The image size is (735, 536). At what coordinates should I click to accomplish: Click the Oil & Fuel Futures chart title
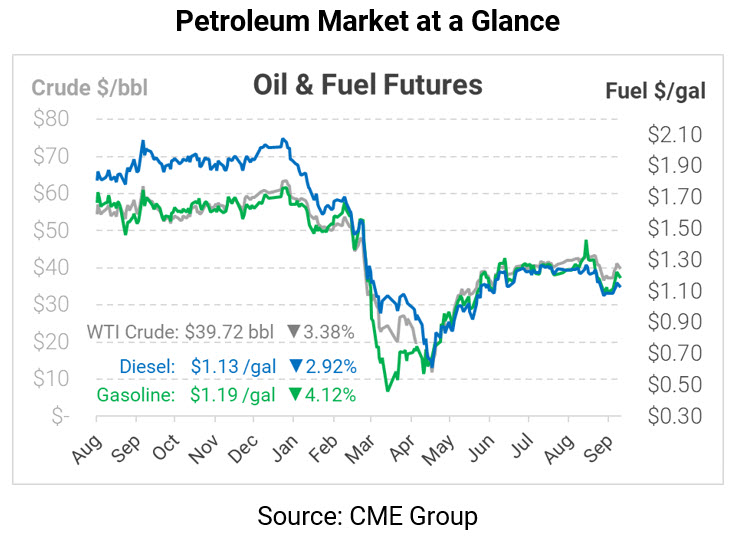[x=368, y=86]
